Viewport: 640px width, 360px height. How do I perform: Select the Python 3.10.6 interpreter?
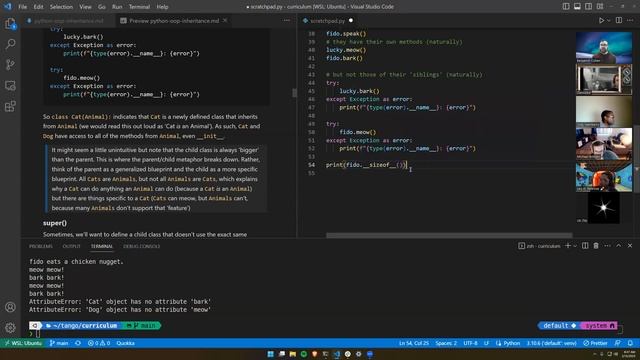click(551, 343)
